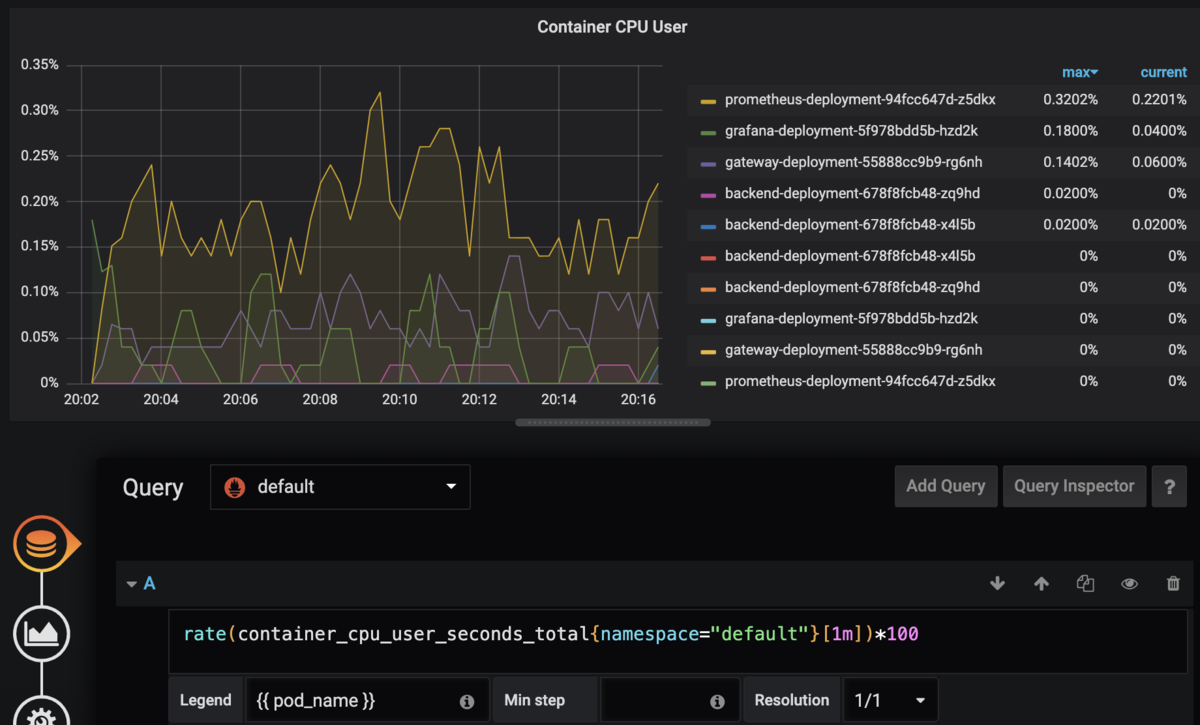Open the Resolution 1/1 dropdown
The image size is (1200, 725).
point(887,700)
